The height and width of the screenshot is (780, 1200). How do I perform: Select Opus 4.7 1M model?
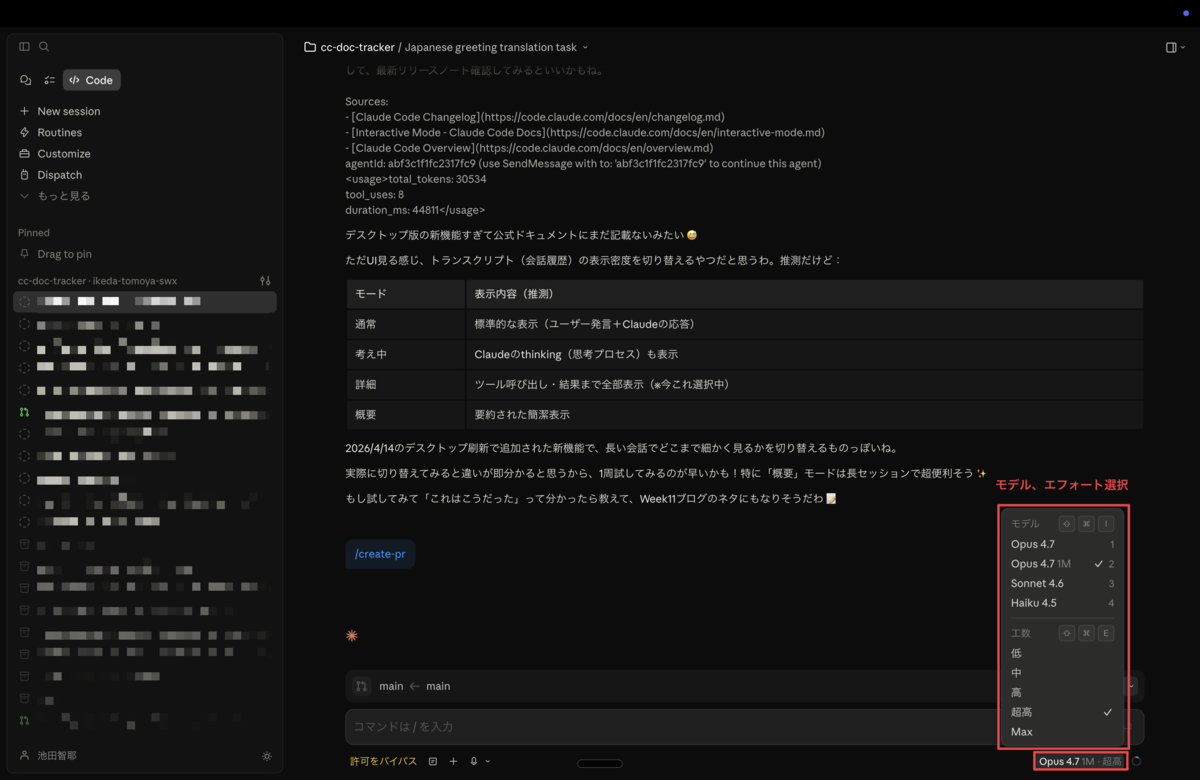pyautogui.click(x=1062, y=564)
